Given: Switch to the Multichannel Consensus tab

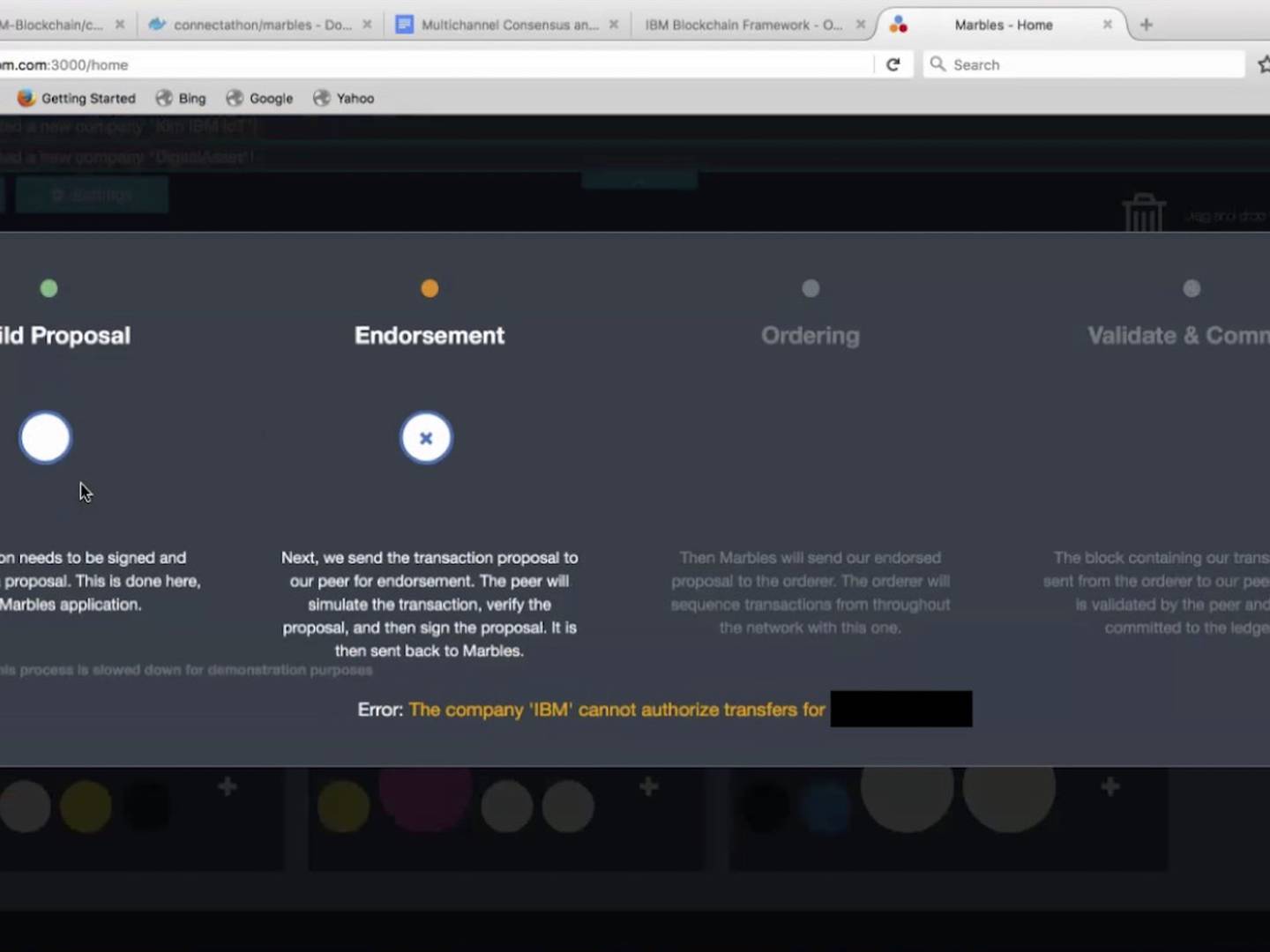Looking at the screenshot, I should coord(507,25).
